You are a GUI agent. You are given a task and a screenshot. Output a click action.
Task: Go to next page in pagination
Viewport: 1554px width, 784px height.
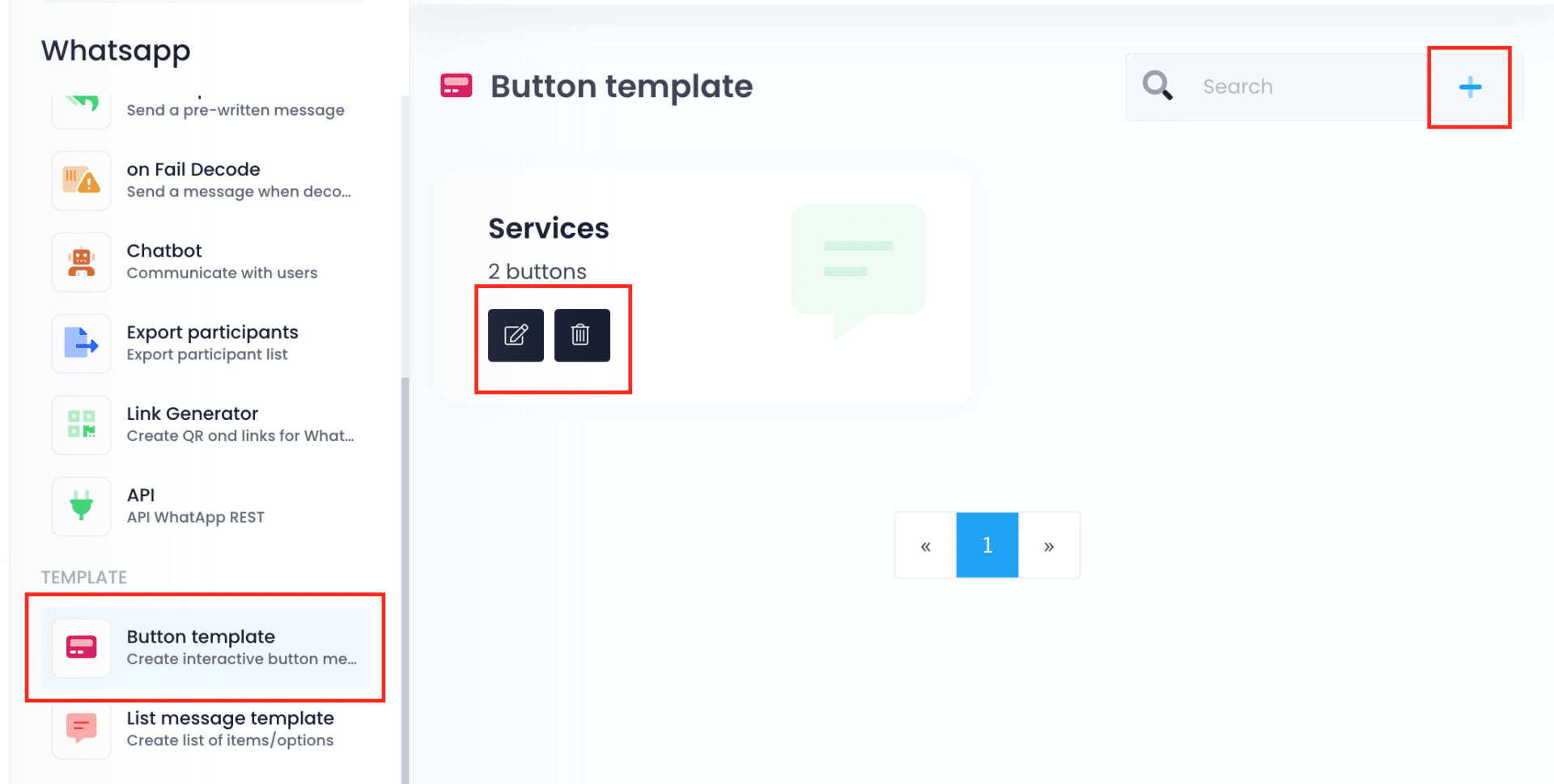tap(1049, 545)
